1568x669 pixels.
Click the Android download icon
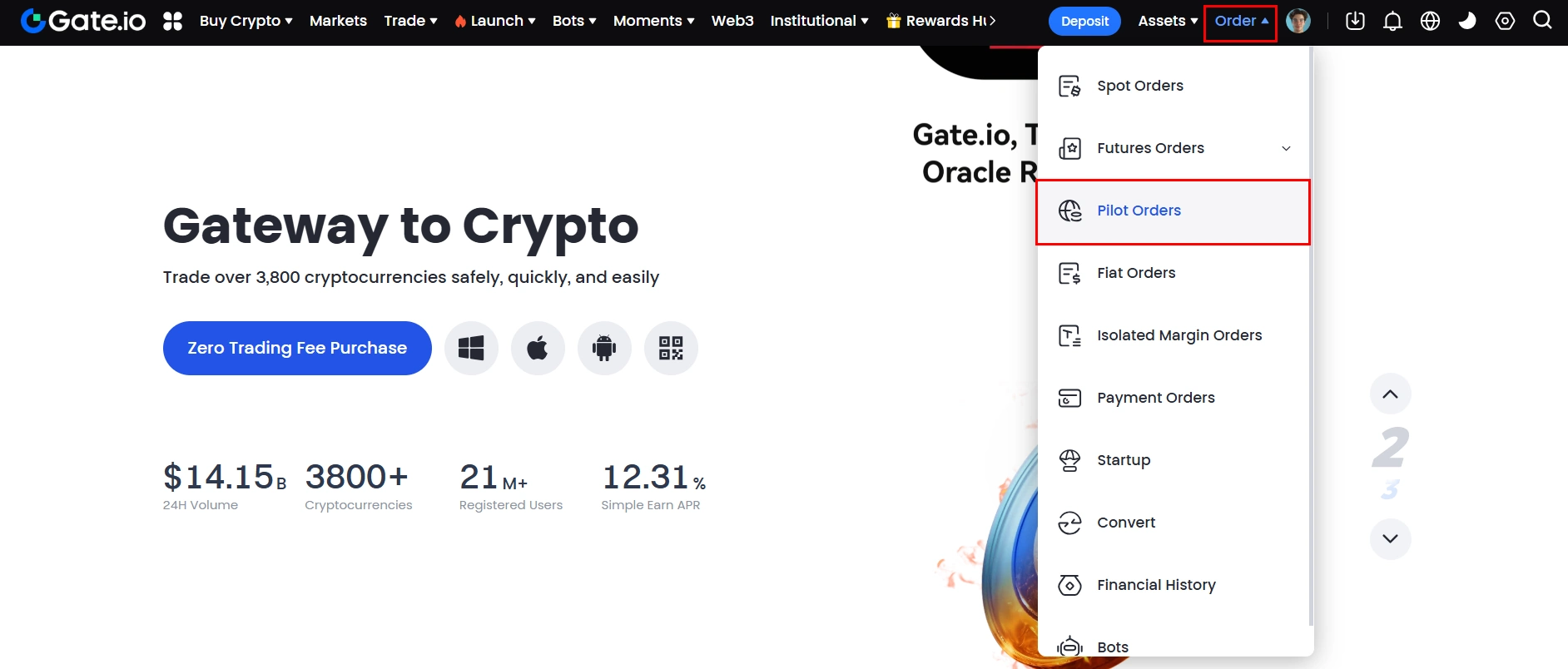(x=604, y=348)
